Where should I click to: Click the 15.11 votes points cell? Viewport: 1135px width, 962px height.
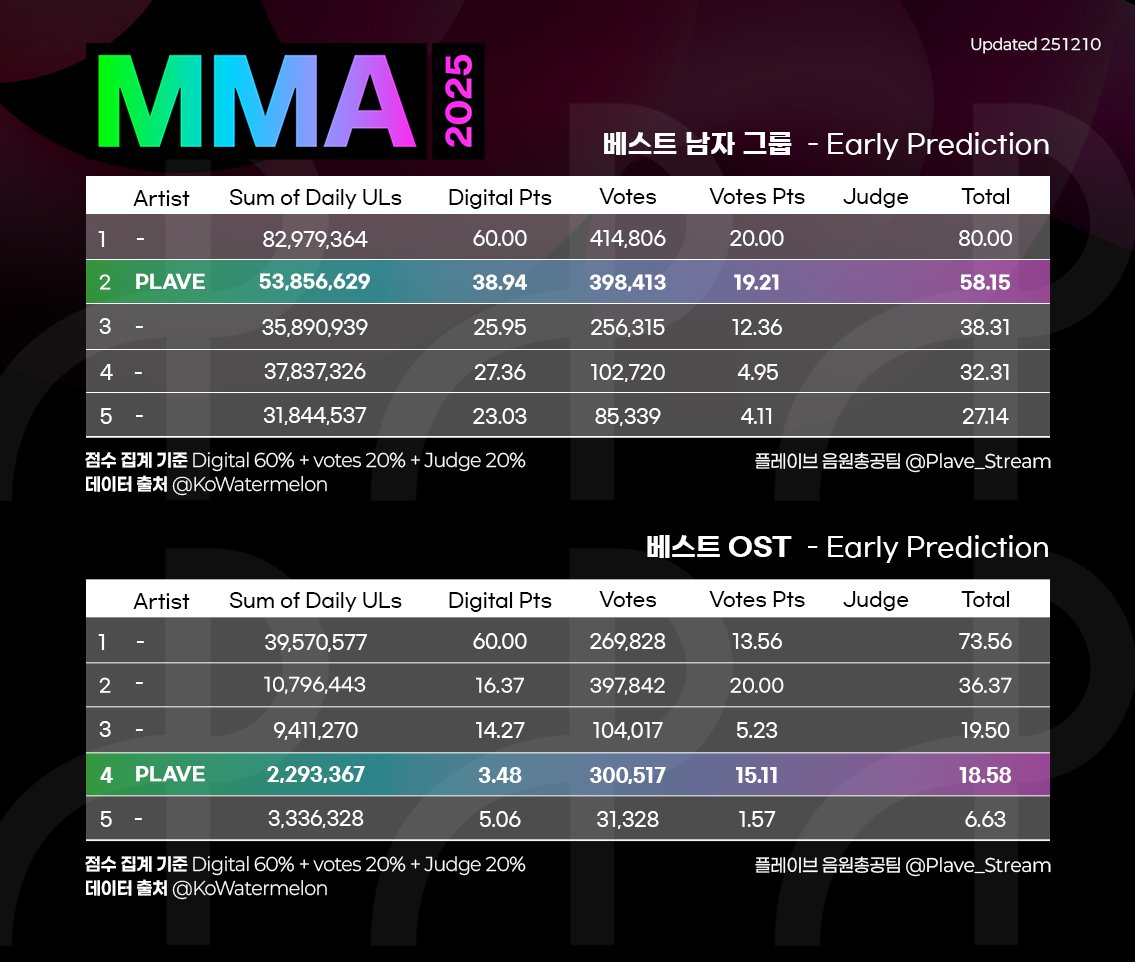pyautogui.click(x=756, y=775)
